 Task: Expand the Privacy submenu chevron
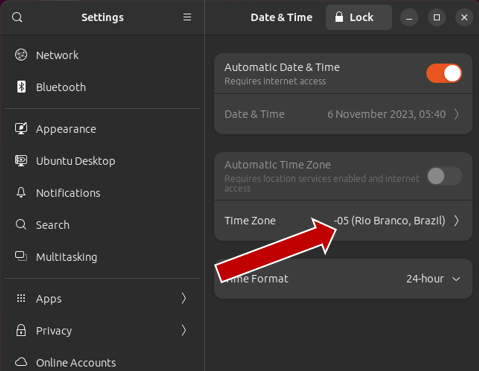[184, 330]
